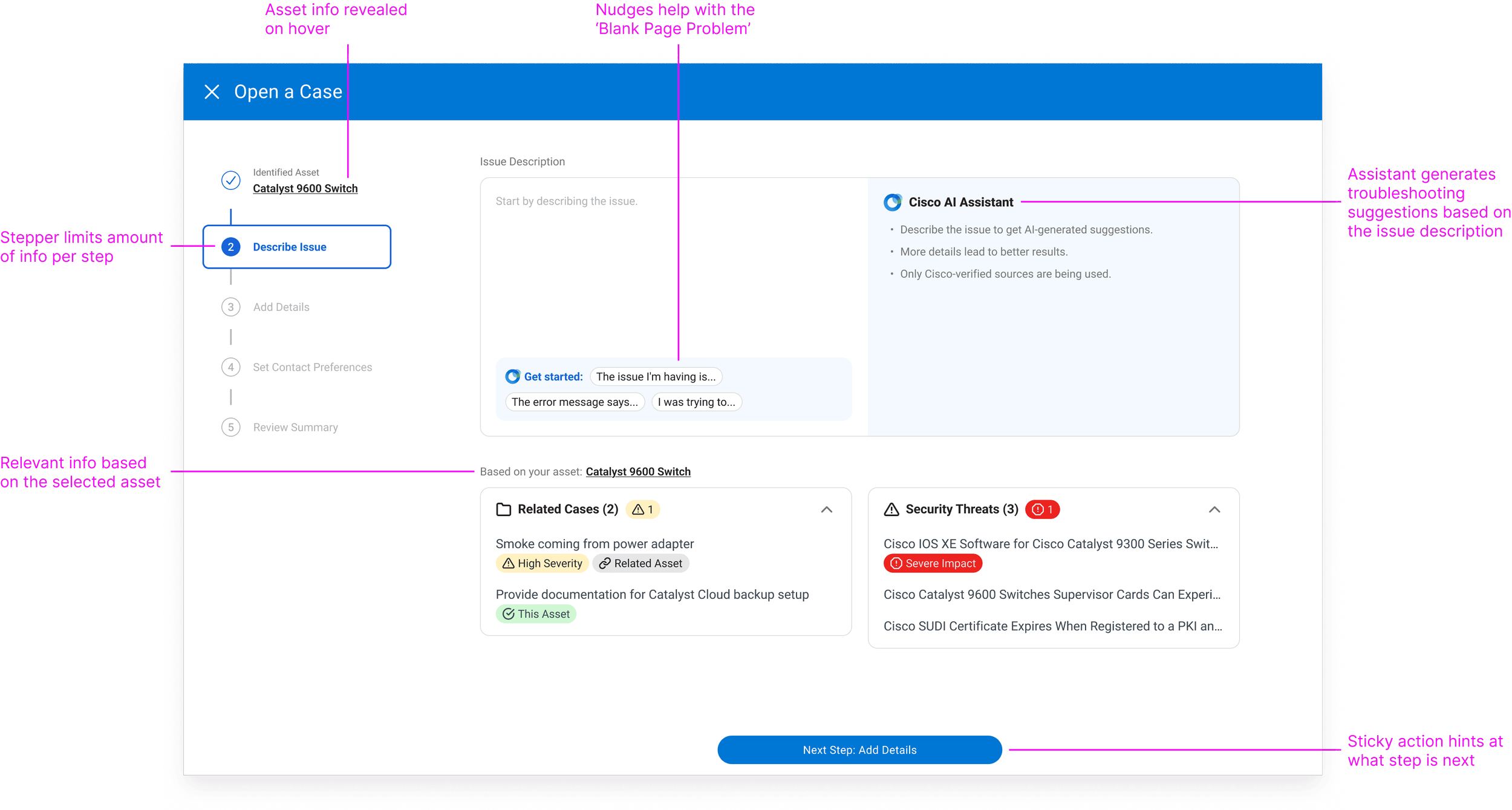This screenshot has height=810, width=1512.
Task: Close the Open a Case dialog
Action: coord(212,92)
